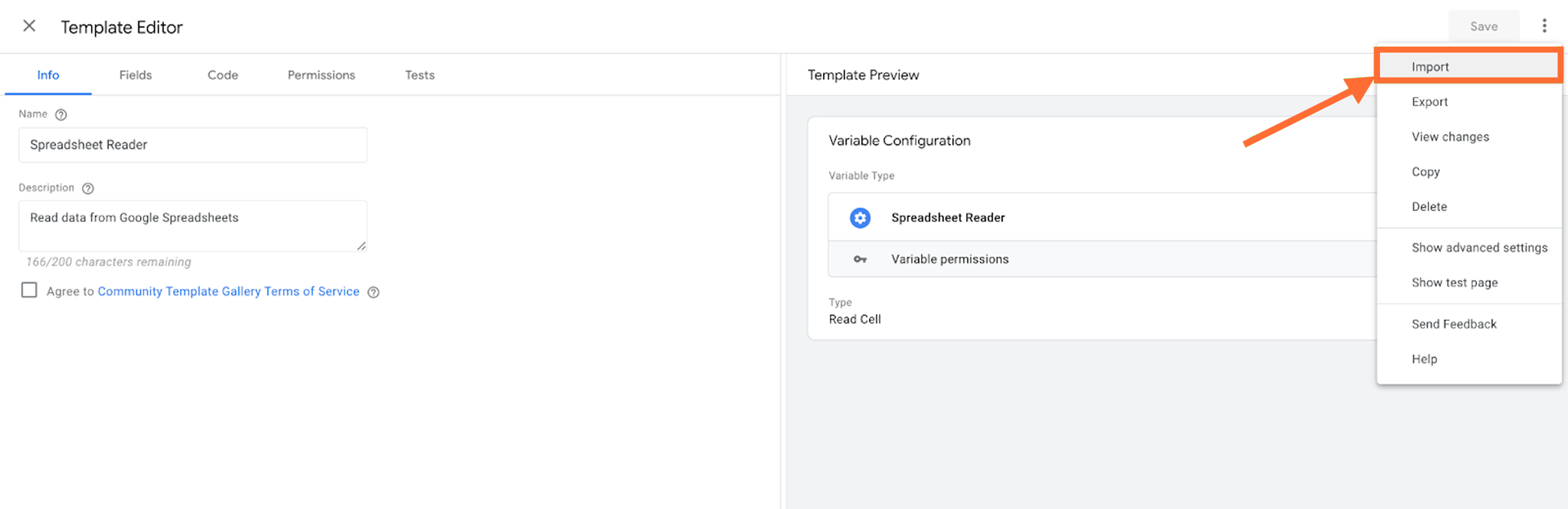Select Send Feedback in the menu
Screen dimensions: 1568x509
1469,324
